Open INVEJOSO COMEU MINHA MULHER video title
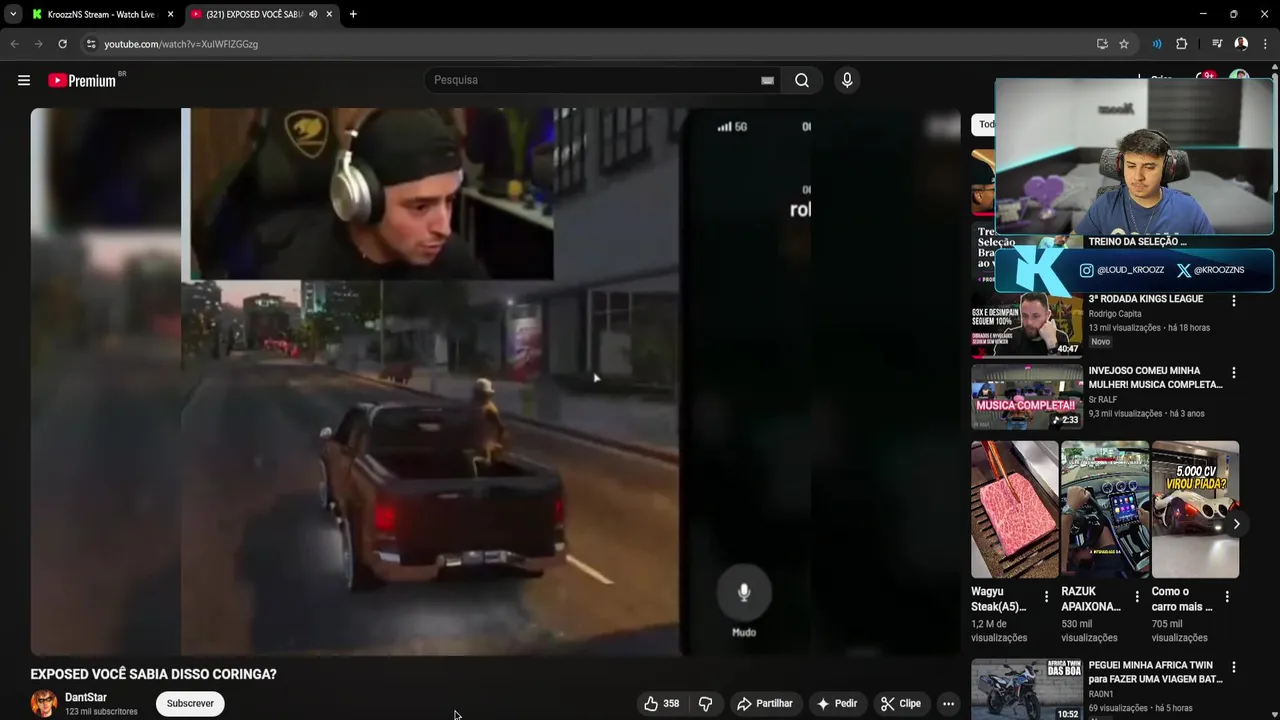The image size is (1280, 720). 1156,378
